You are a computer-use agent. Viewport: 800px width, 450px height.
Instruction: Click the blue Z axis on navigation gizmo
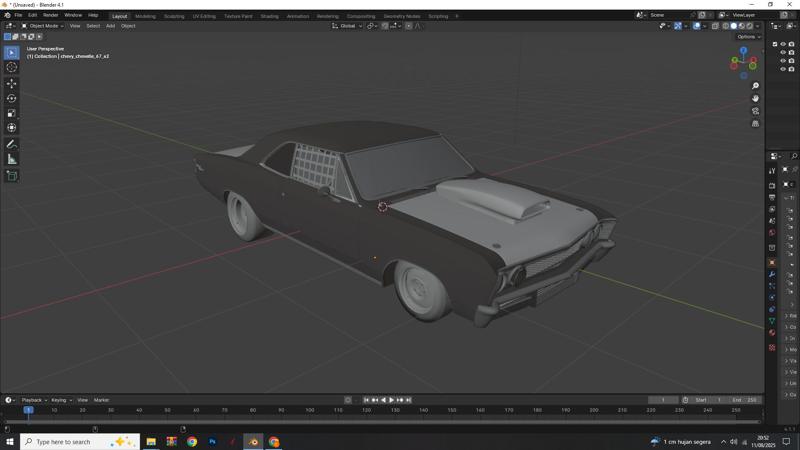[743, 50]
